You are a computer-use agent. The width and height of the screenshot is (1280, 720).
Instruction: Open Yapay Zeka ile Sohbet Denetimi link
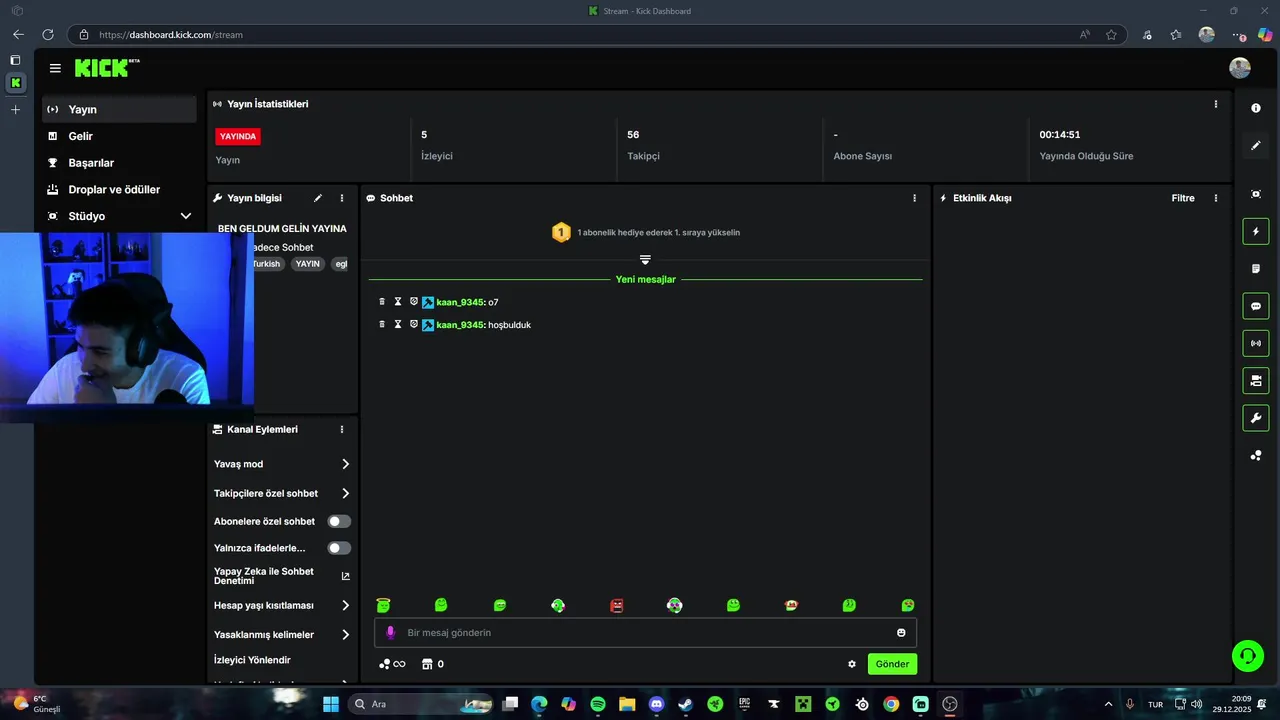click(282, 576)
